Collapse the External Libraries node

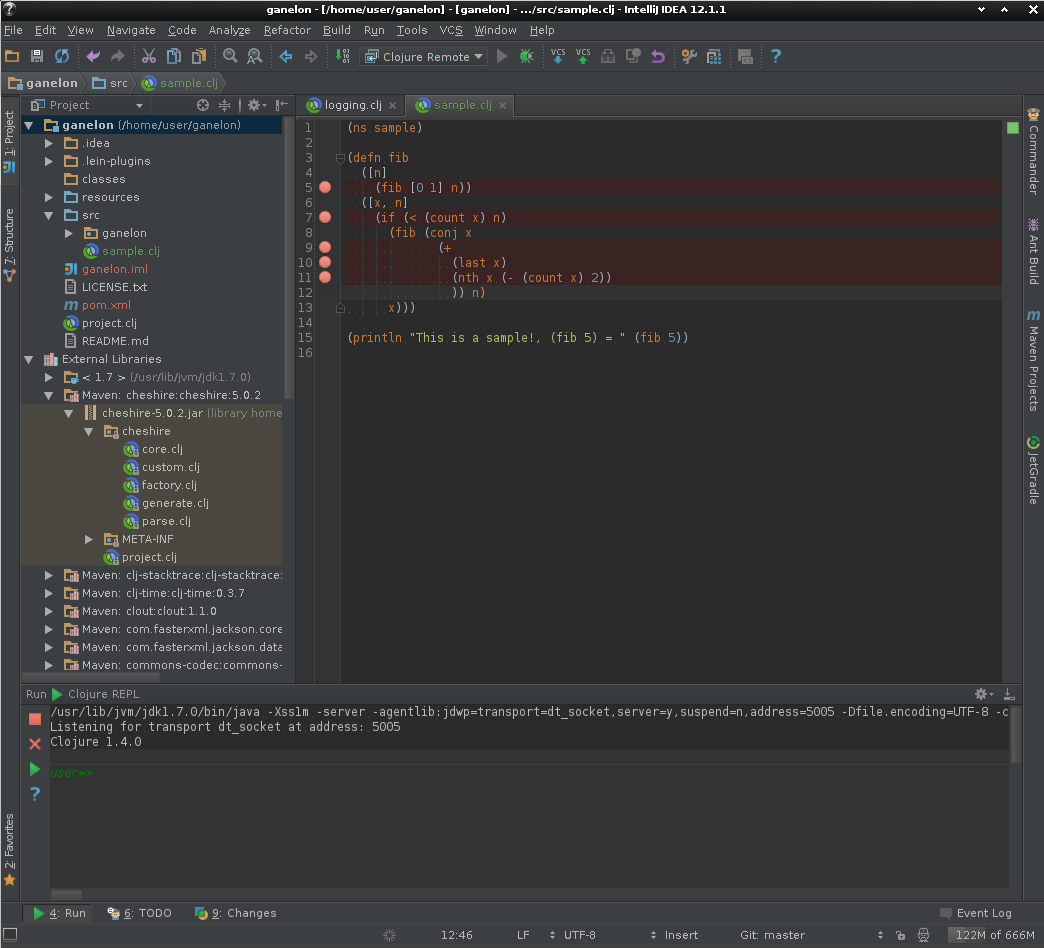(x=29, y=359)
